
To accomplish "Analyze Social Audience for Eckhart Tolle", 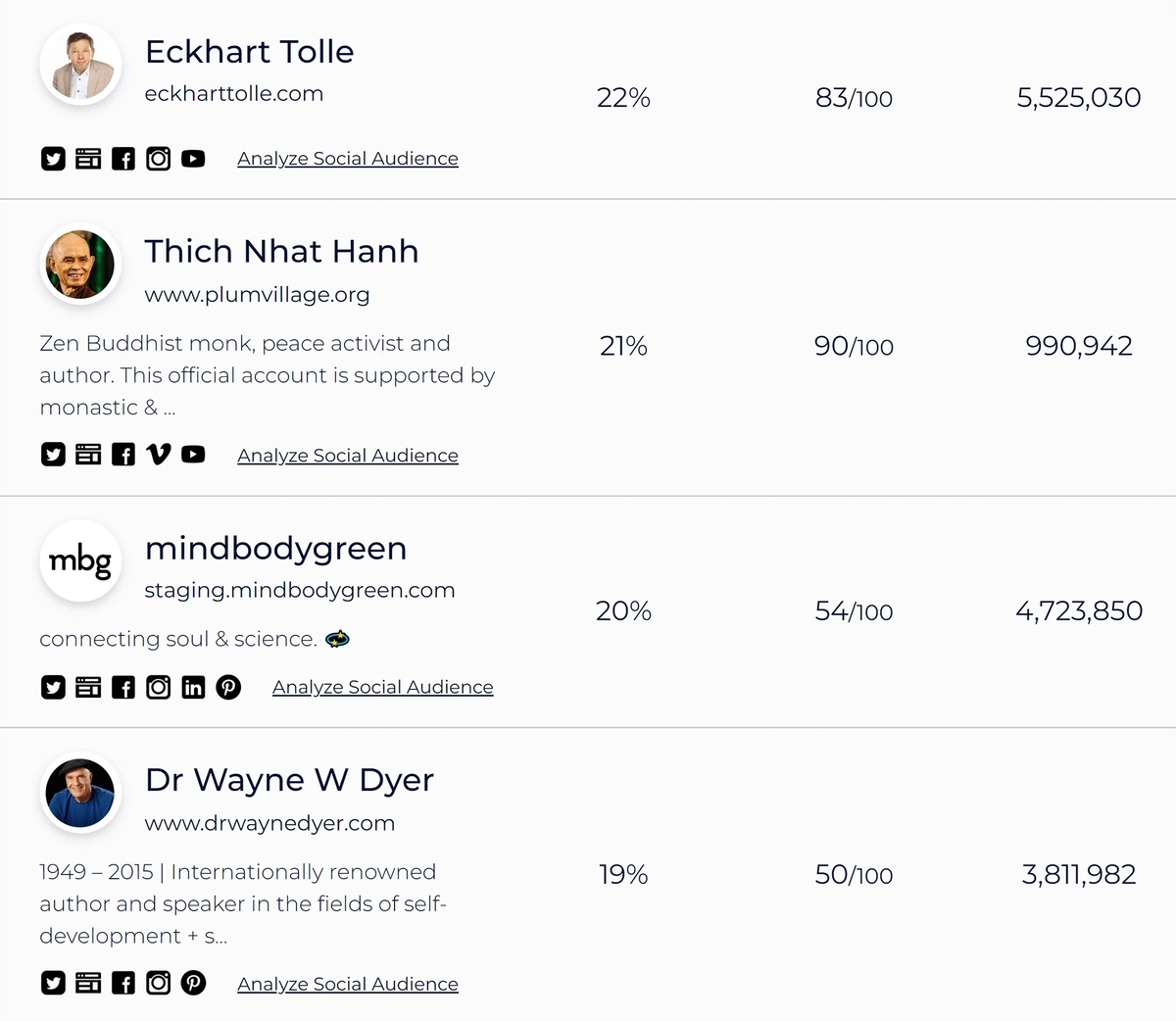I will [x=348, y=159].
